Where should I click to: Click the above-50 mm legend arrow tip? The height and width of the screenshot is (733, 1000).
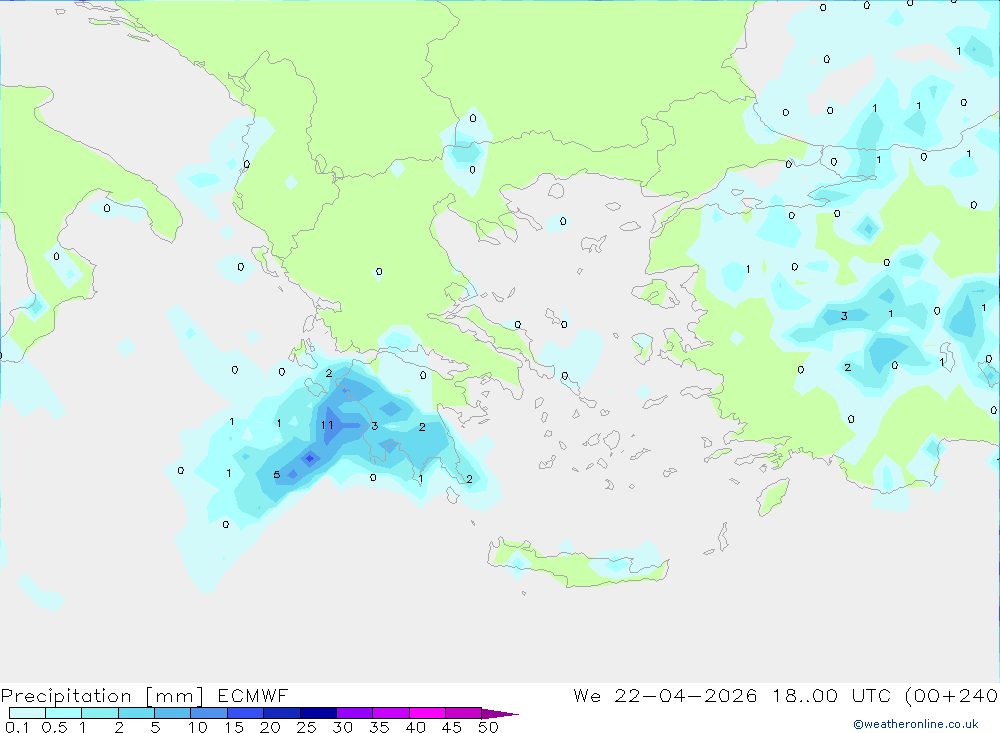coord(500,714)
